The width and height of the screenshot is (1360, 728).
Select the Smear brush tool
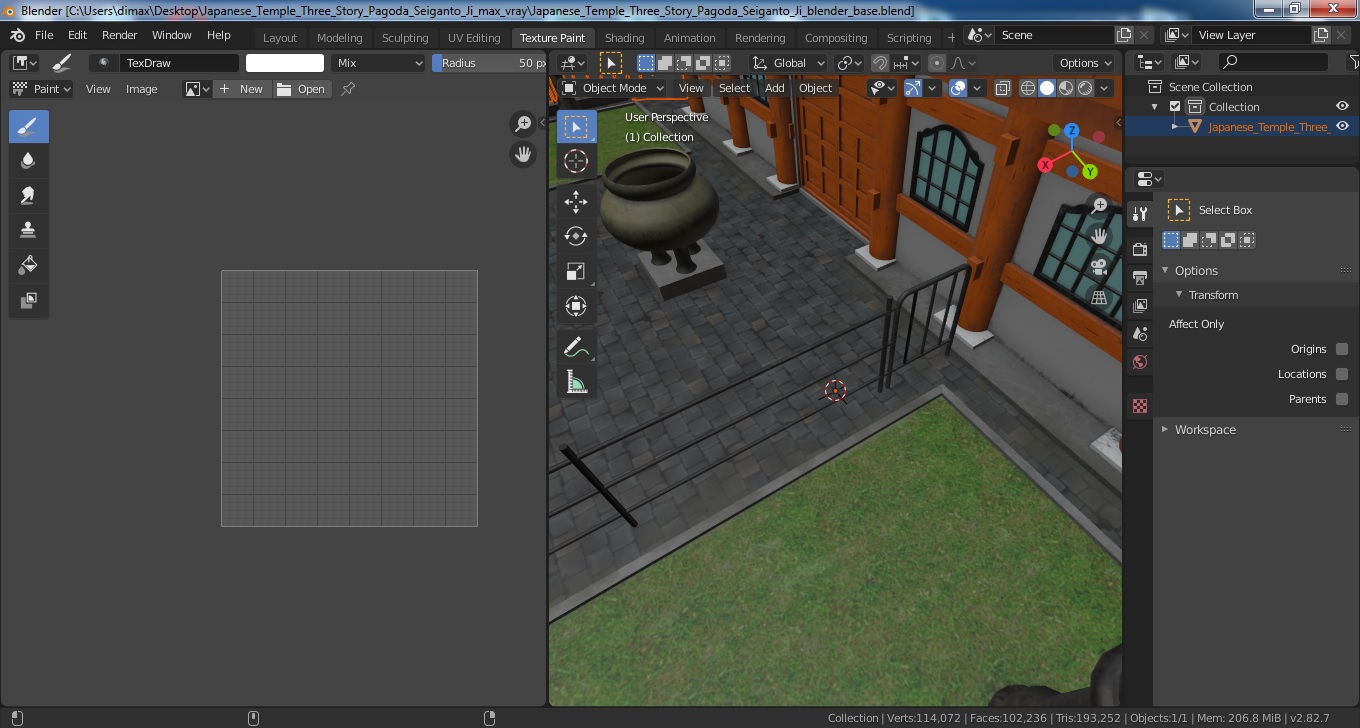click(x=29, y=195)
